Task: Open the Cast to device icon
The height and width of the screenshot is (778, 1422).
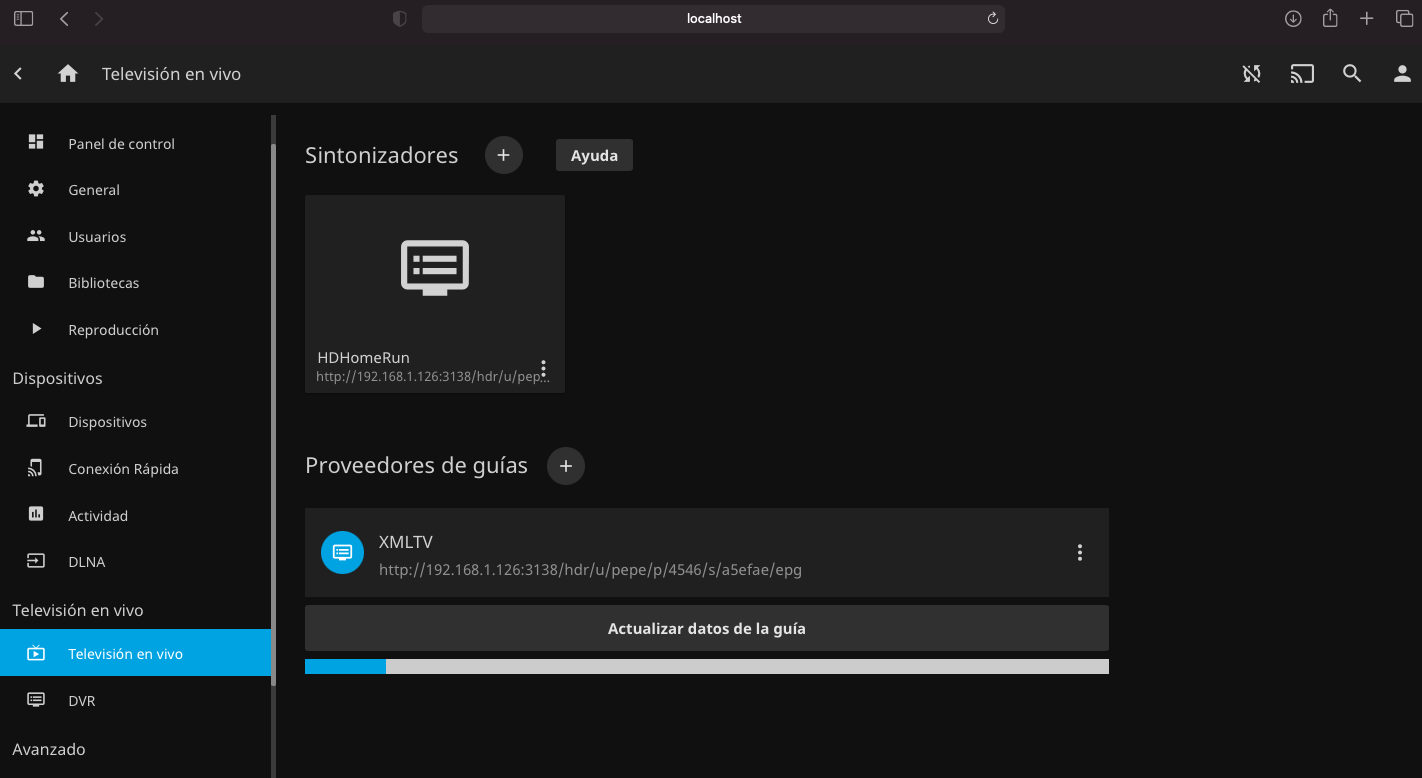Action: point(1301,74)
